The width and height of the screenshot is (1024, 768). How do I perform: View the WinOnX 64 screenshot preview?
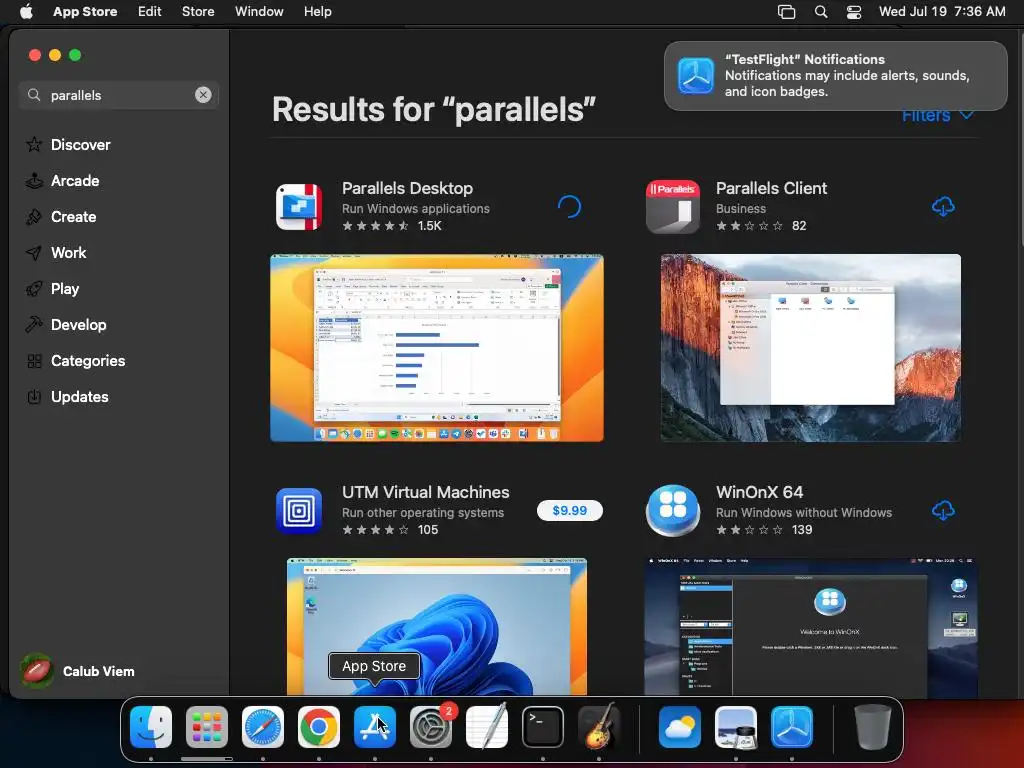click(x=810, y=626)
